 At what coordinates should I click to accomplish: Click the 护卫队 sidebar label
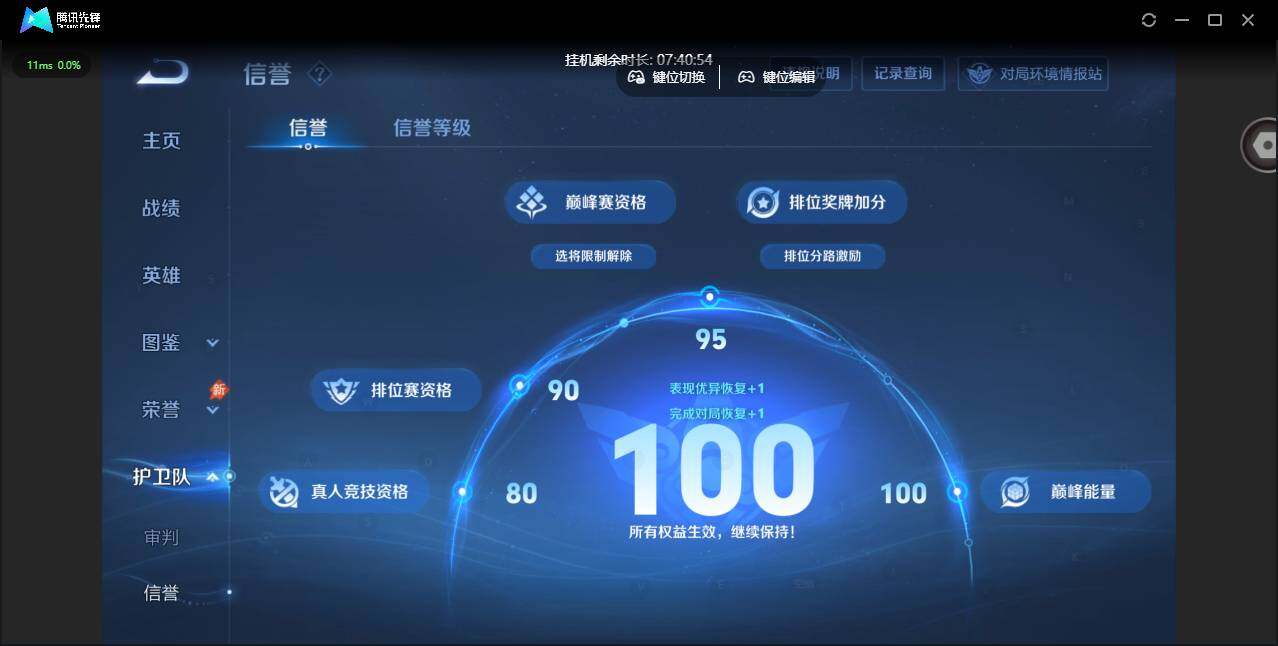click(161, 477)
